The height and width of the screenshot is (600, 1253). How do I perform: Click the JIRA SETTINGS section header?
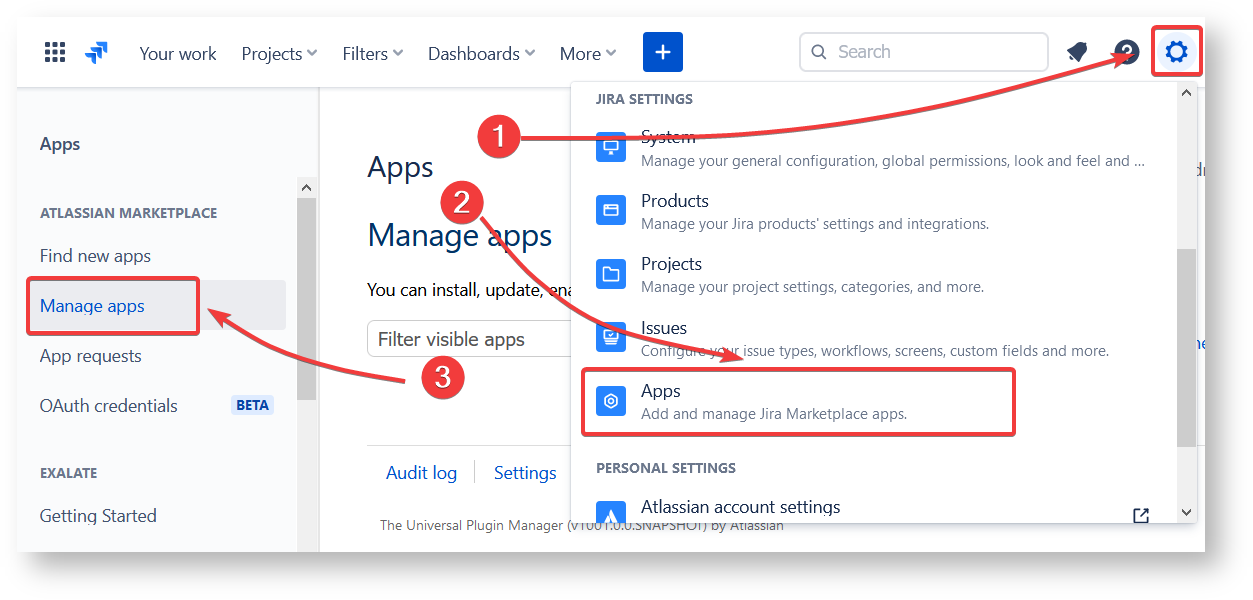click(644, 99)
